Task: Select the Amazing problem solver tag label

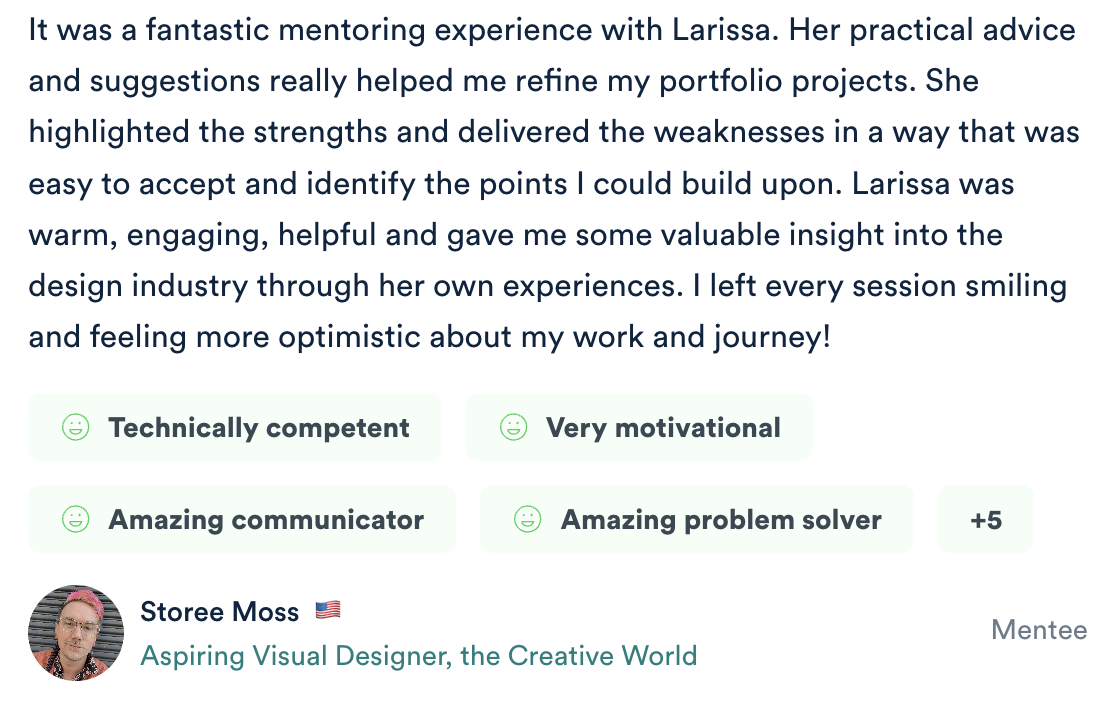Action: pyautogui.click(x=721, y=520)
